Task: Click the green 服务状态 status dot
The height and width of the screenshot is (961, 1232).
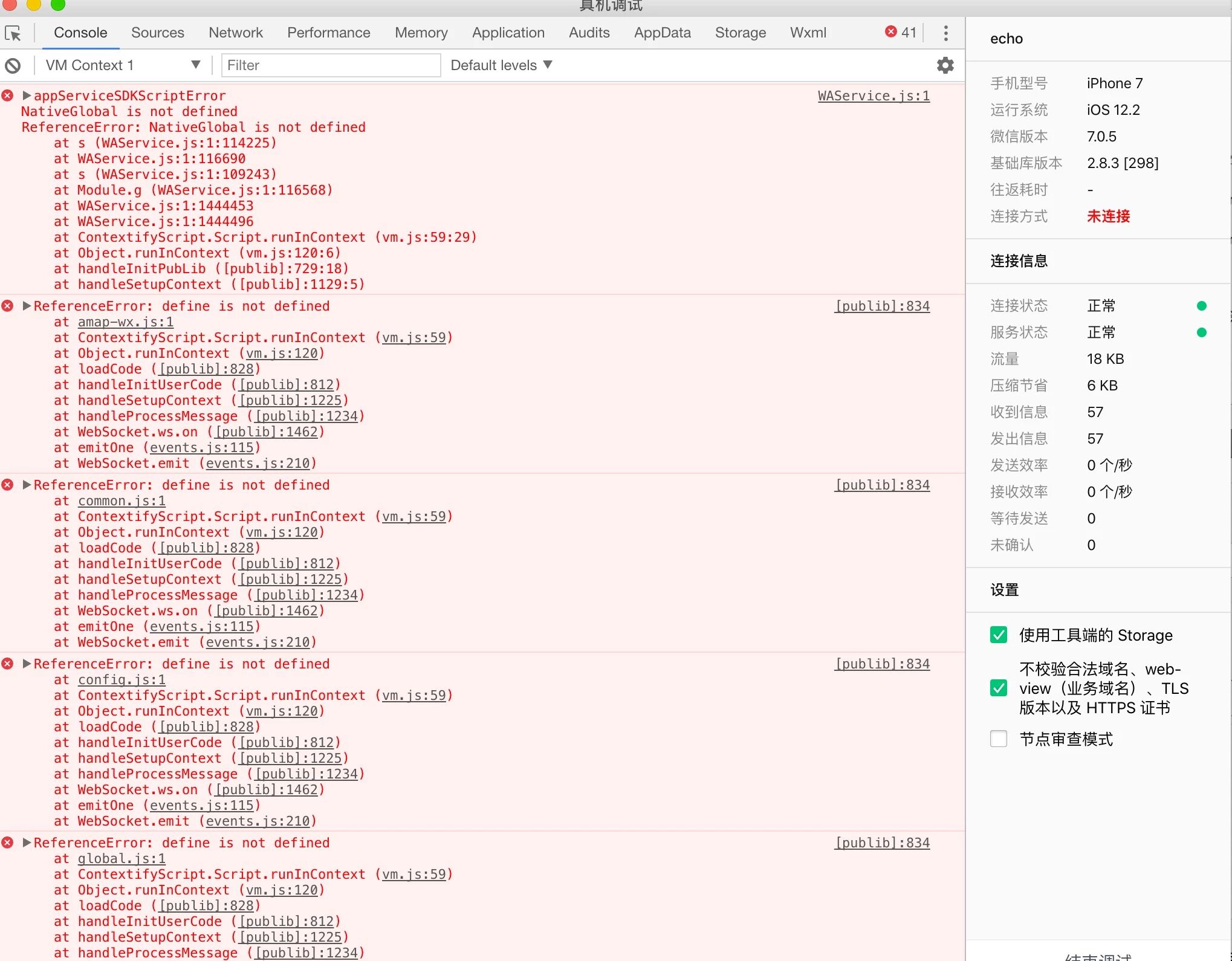Action: 1201,332
